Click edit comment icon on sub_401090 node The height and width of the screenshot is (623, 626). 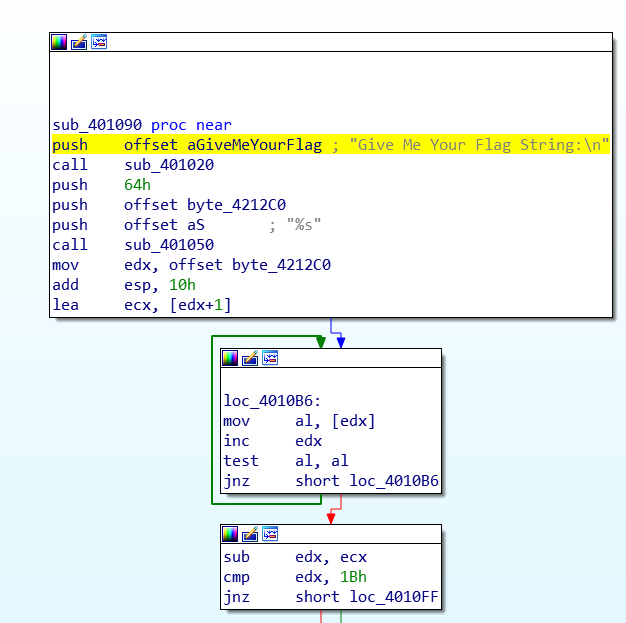[79, 42]
